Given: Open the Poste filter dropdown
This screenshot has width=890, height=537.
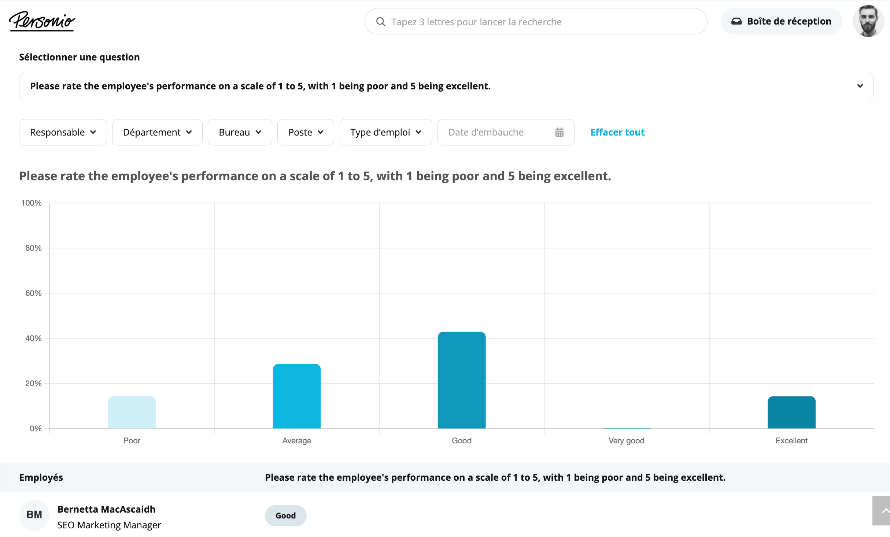Looking at the screenshot, I should pyautogui.click(x=305, y=132).
